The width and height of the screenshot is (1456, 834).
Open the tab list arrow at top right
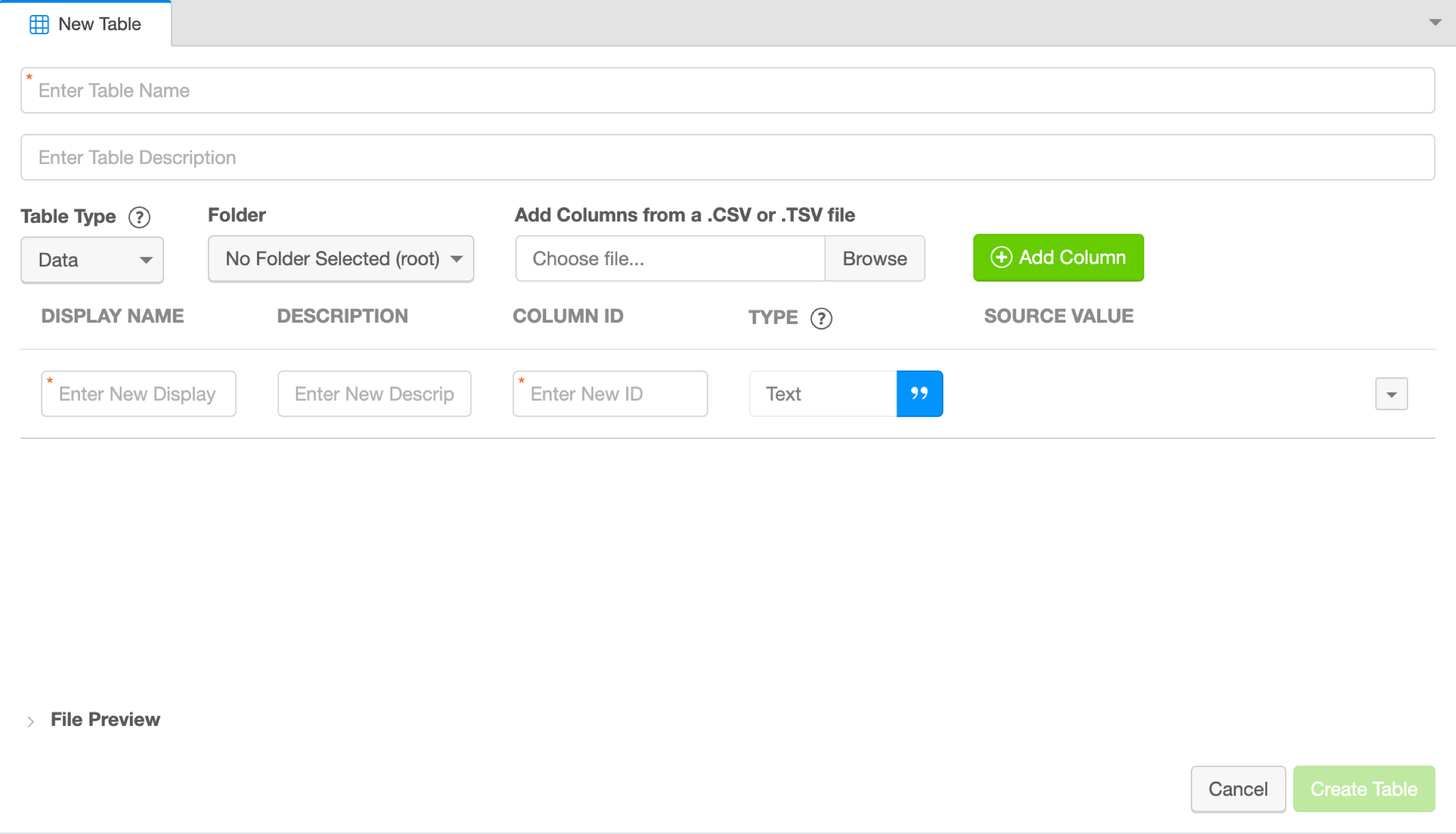point(1435,22)
